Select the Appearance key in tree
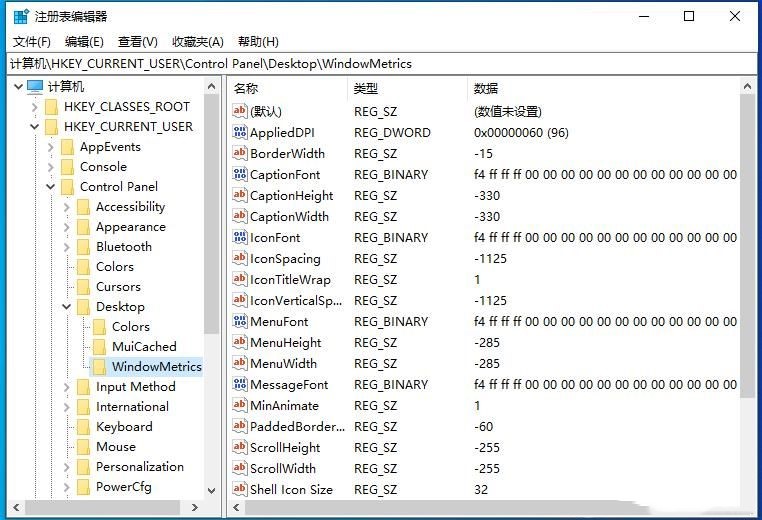Screen dimensions: 762x520 click(131, 227)
